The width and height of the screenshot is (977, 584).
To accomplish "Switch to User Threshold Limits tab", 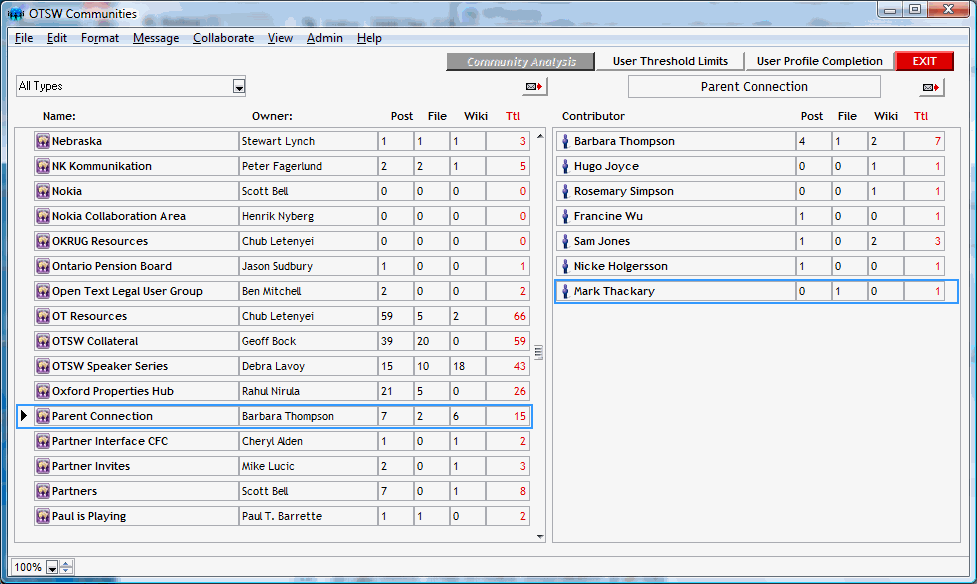I will tap(670, 62).
